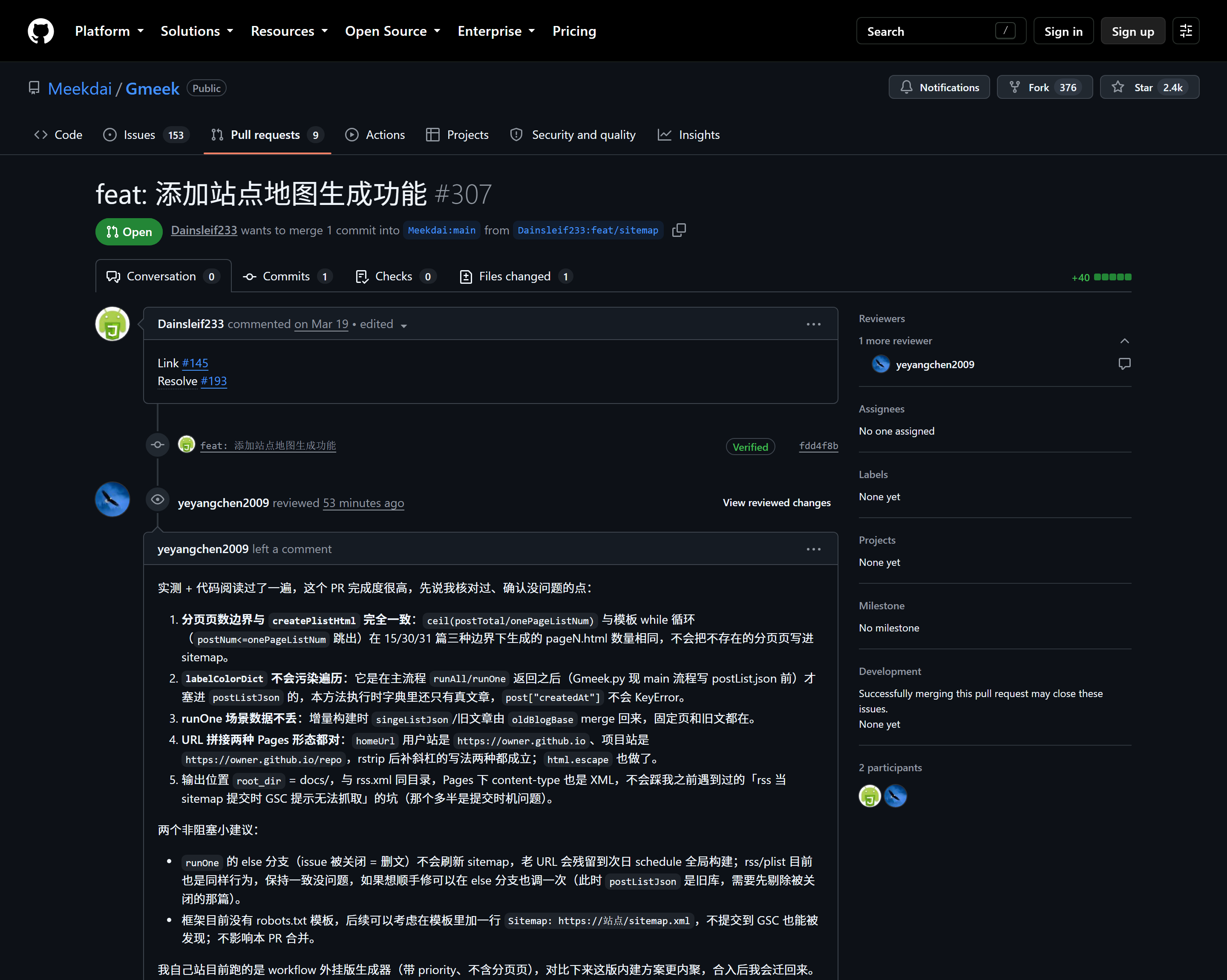Open the Platform dropdown menu

tap(109, 31)
